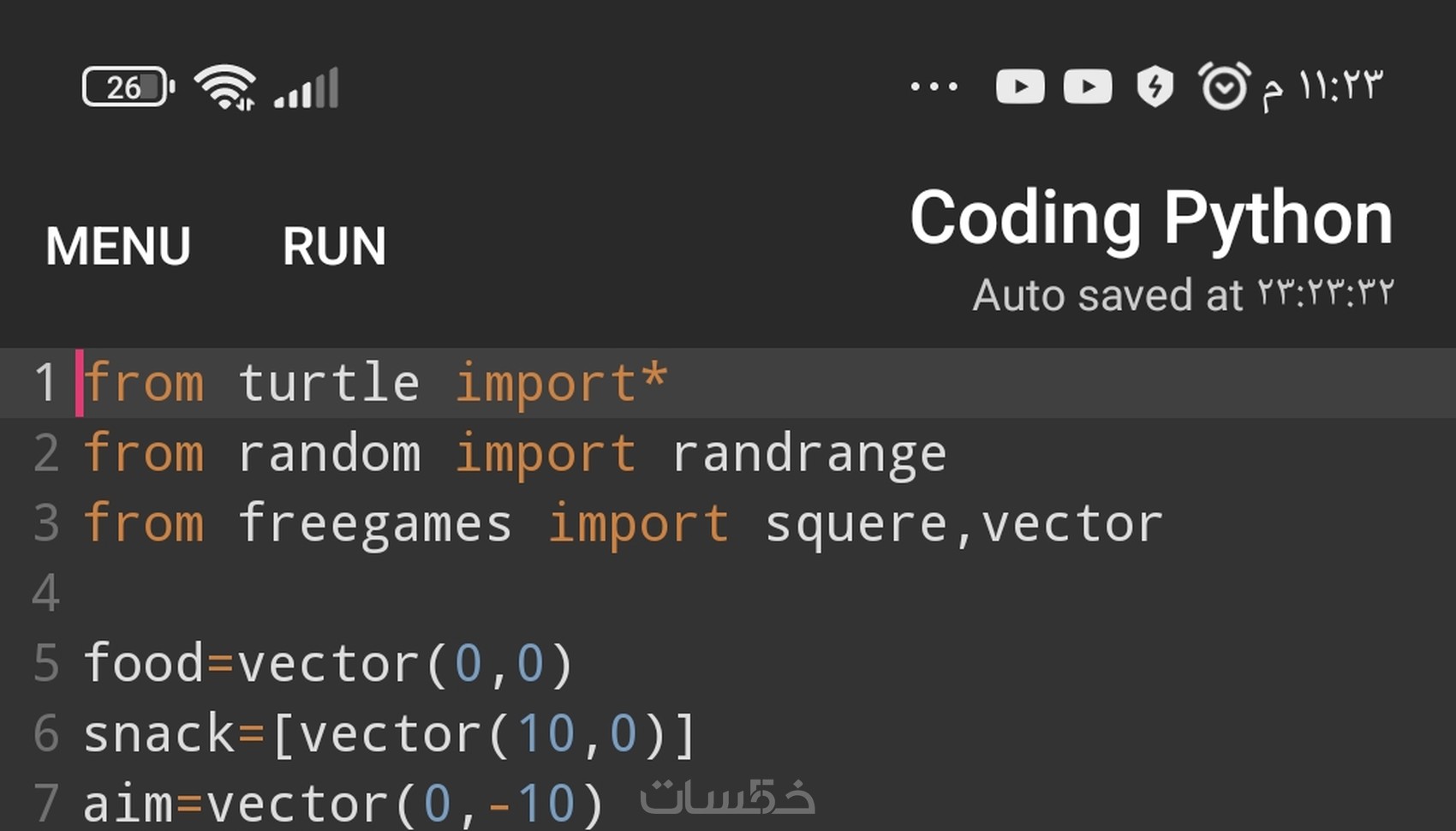
Task: Tap the Coding Python title
Action: [1151, 219]
